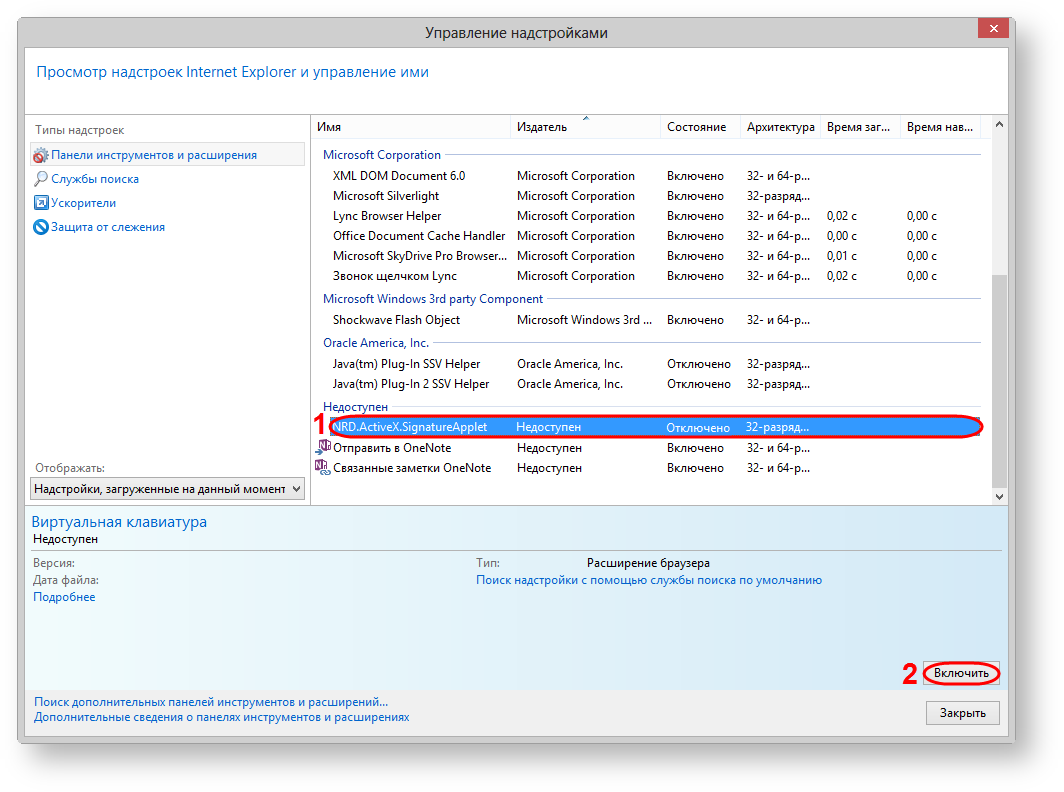Sort by the Архитектура column header
This screenshot has width=1064, height=792.
(x=780, y=127)
